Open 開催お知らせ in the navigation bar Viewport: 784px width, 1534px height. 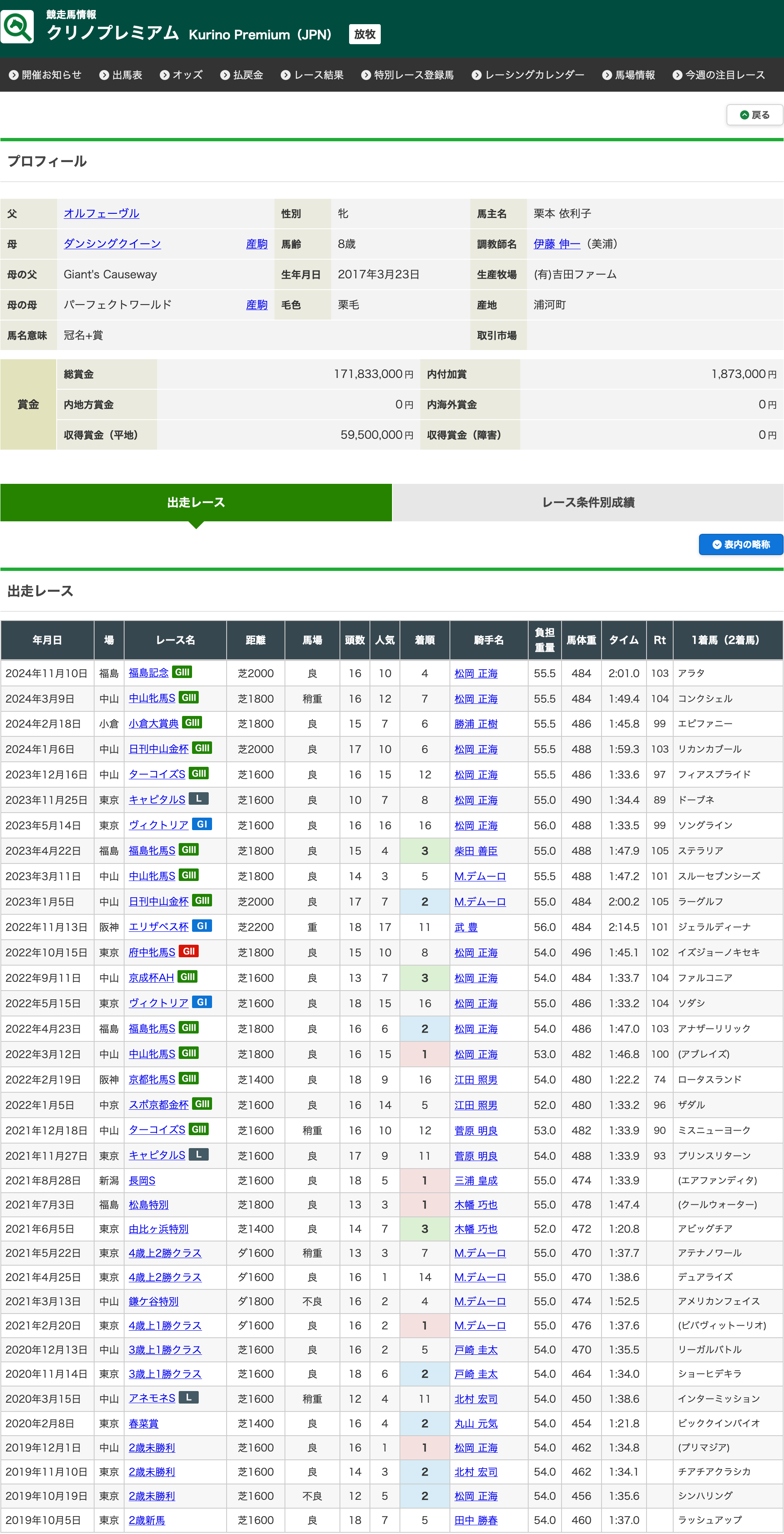[45, 75]
